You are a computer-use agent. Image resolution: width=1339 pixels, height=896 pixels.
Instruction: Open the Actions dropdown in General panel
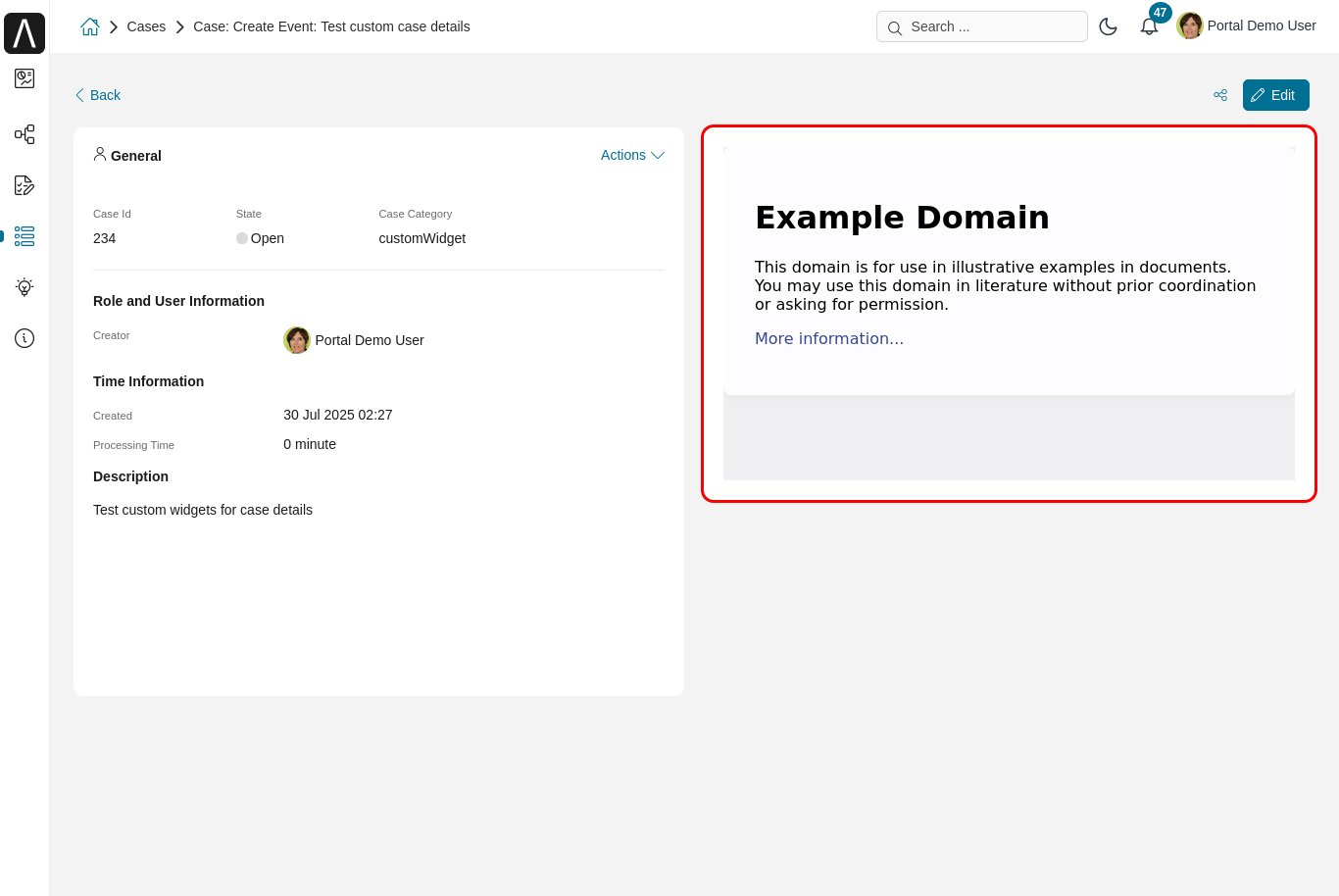632,155
